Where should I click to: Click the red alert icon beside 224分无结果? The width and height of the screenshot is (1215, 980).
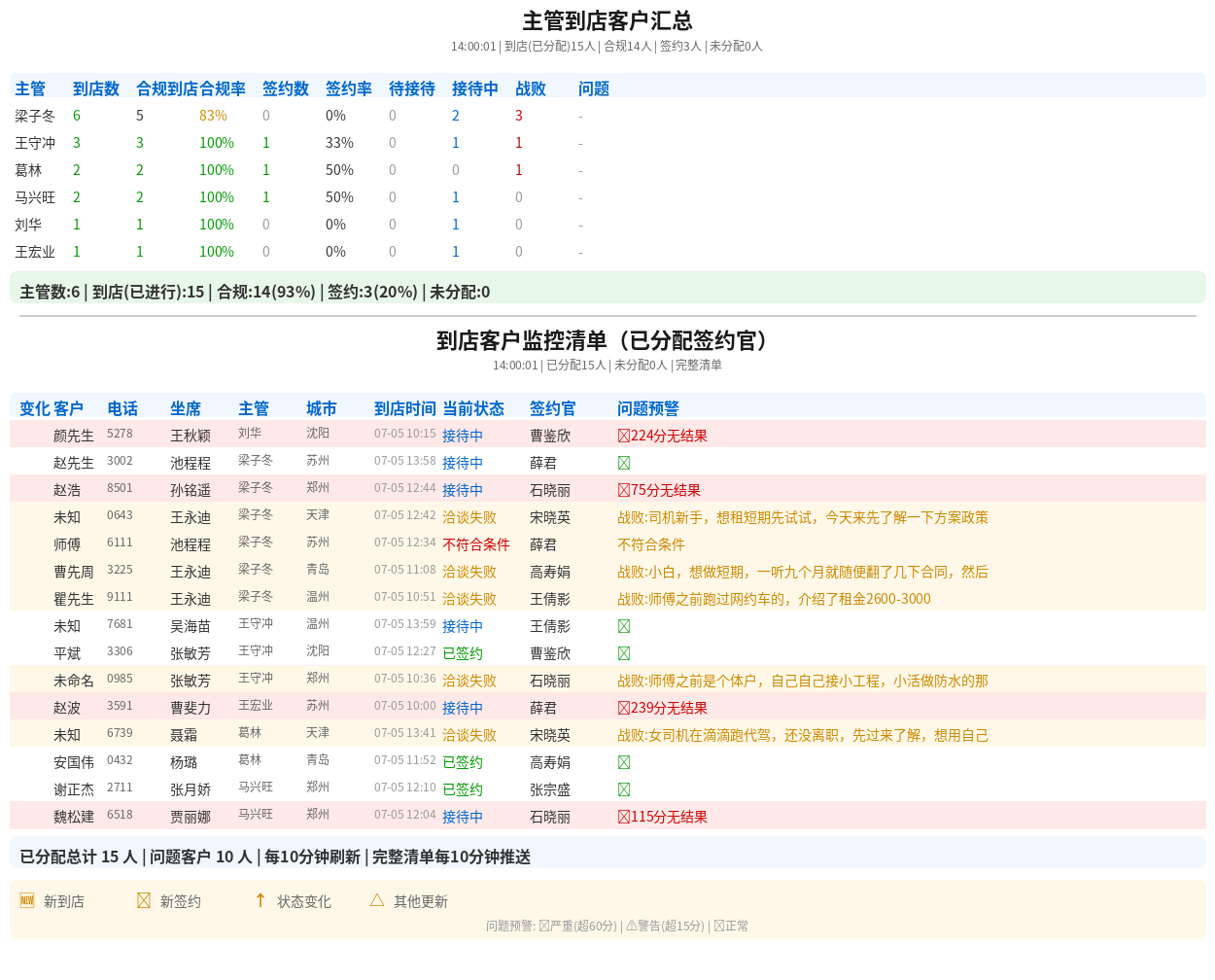(x=624, y=436)
